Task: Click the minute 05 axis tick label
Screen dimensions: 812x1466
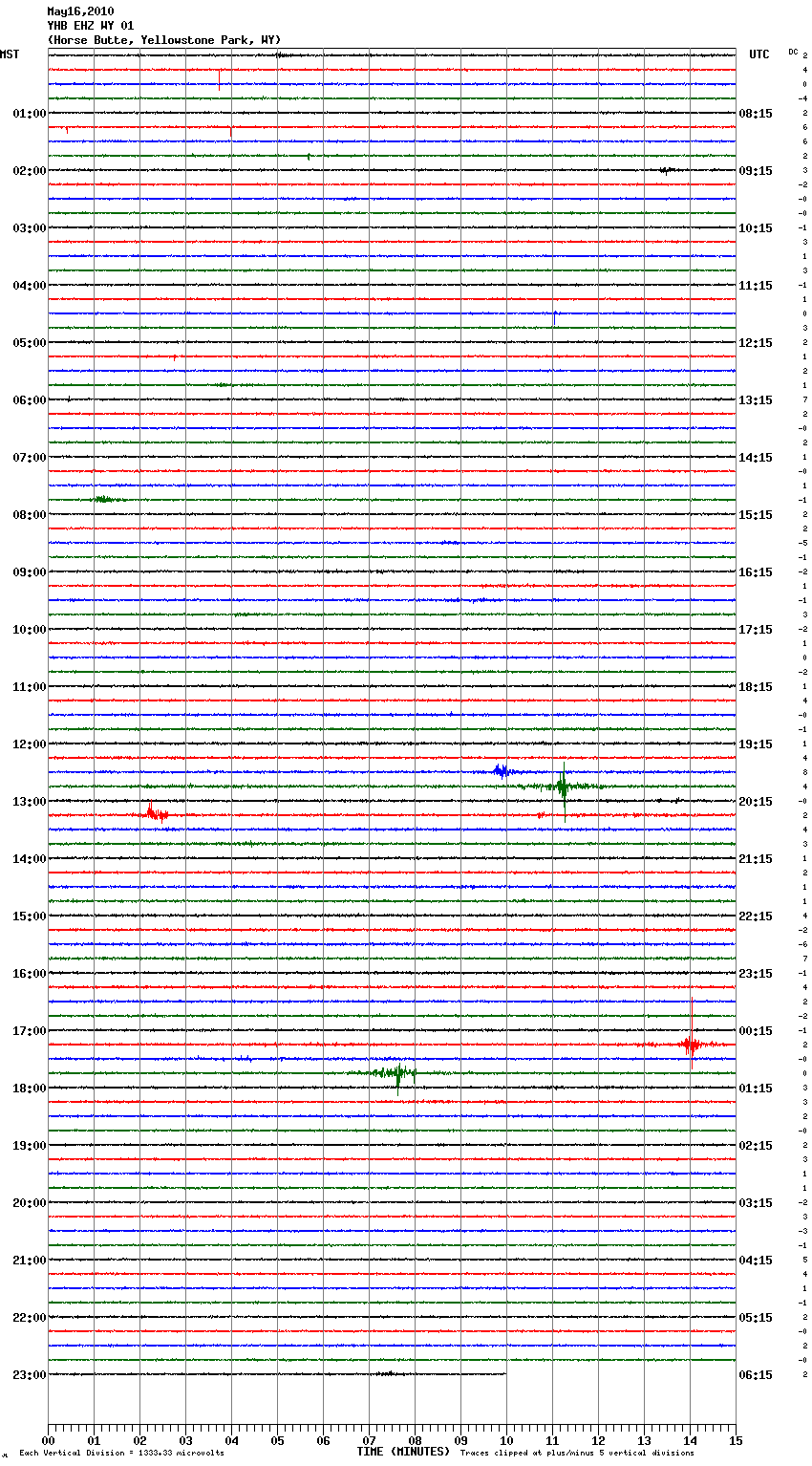Action: click(277, 1441)
